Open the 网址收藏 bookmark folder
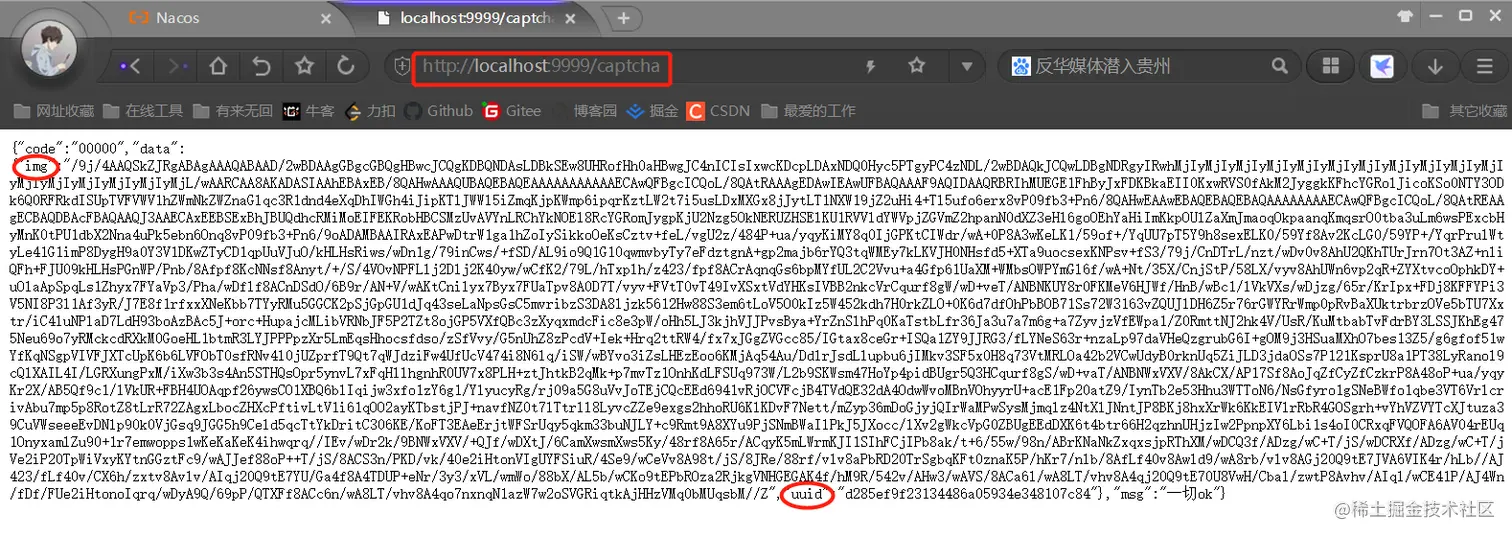The height and width of the screenshot is (537, 1512). tap(53, 111)
